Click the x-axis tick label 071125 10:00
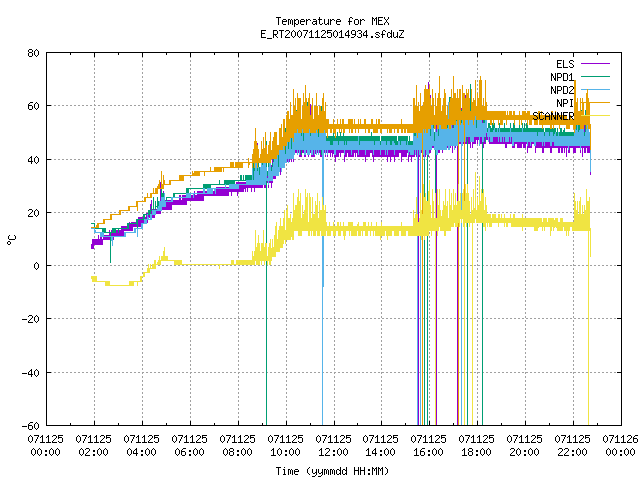640x480 pixels. point(285,446)
